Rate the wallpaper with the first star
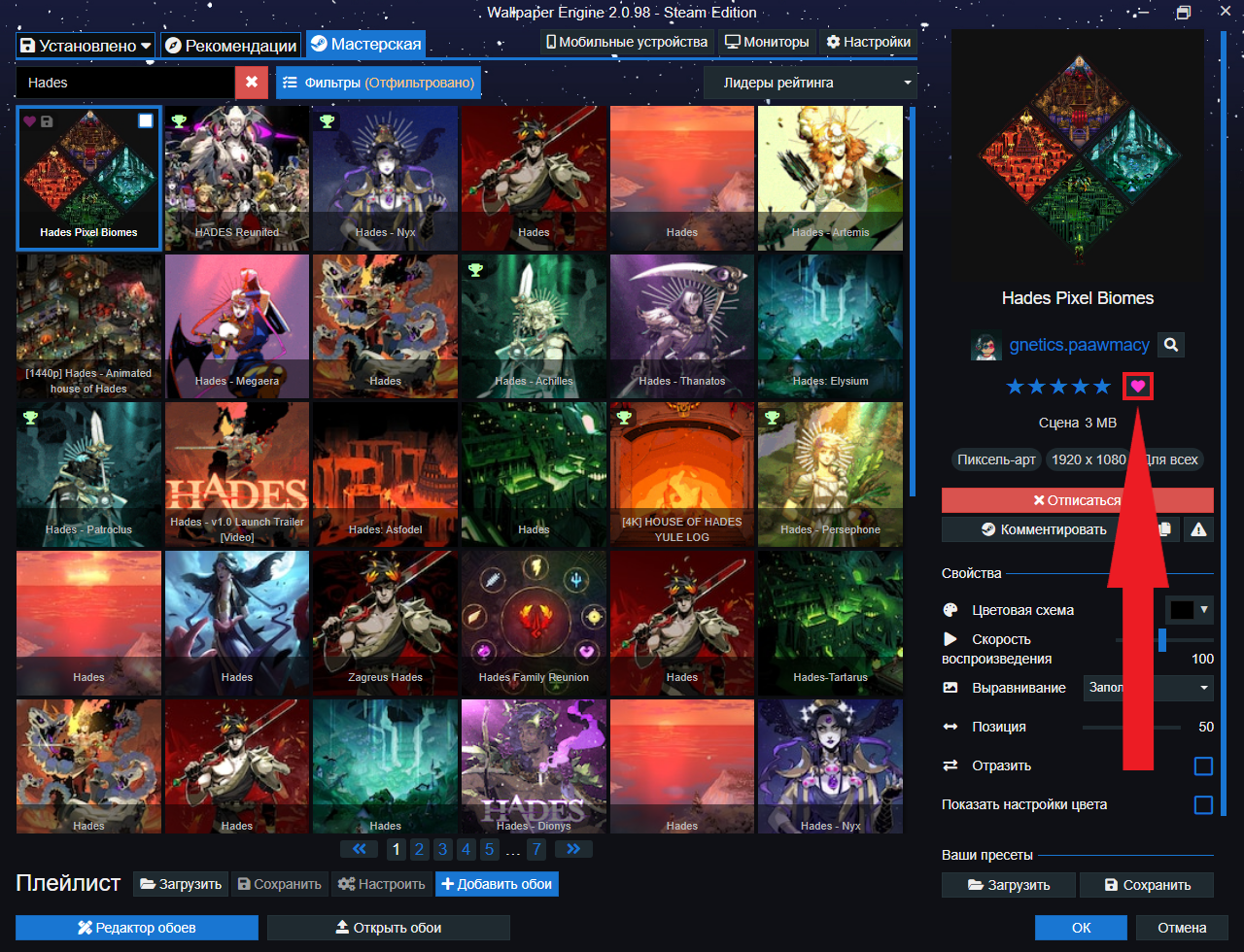 click(1016, 387)
